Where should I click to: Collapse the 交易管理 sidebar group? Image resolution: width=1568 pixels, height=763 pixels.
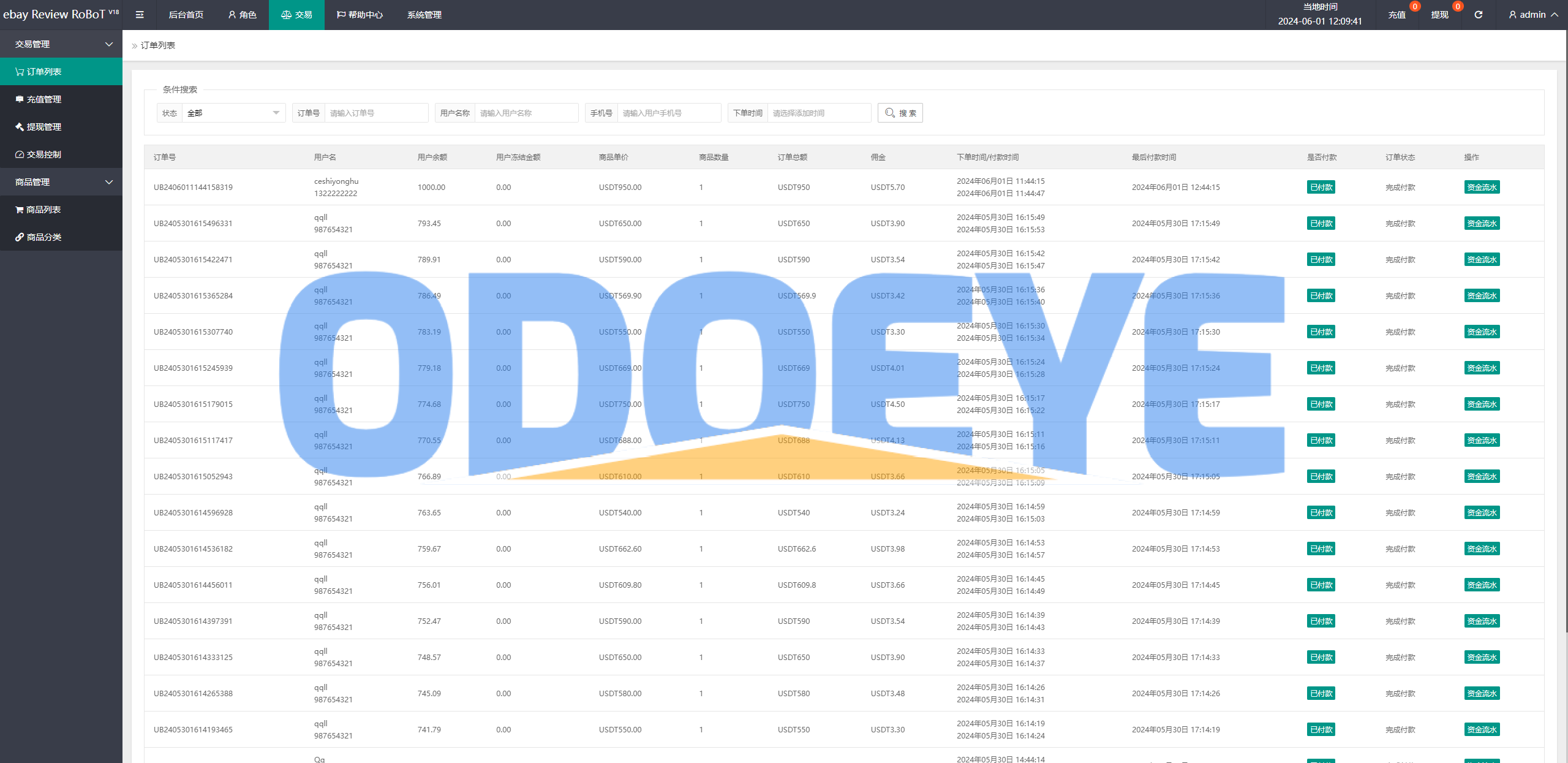tap(61, 44)
